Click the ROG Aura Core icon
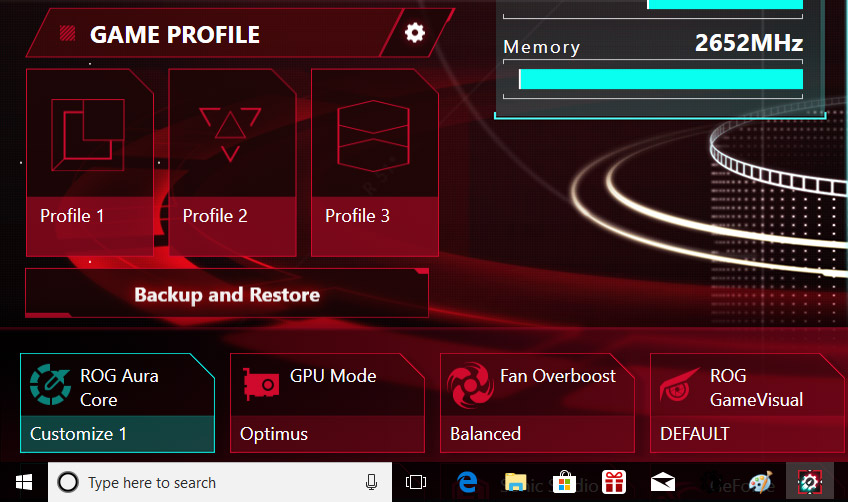 [49, 385]
